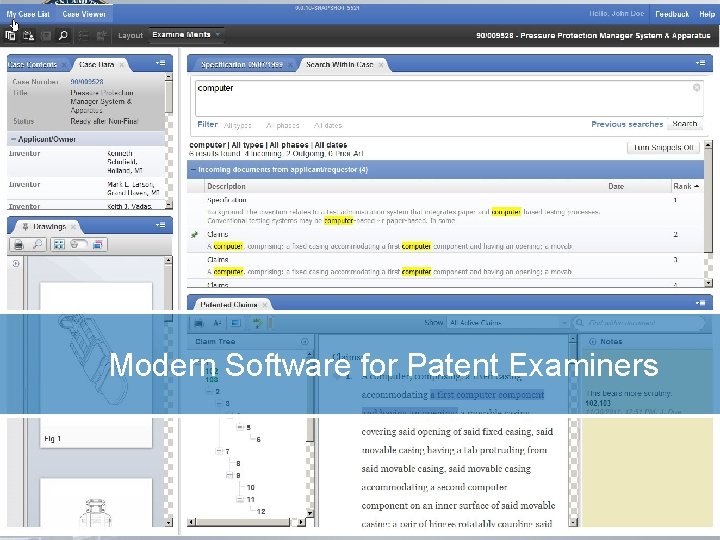Collapse claim 9 node in the Claim Tree
Screen dimensions: 720x540
click(230, 475)
